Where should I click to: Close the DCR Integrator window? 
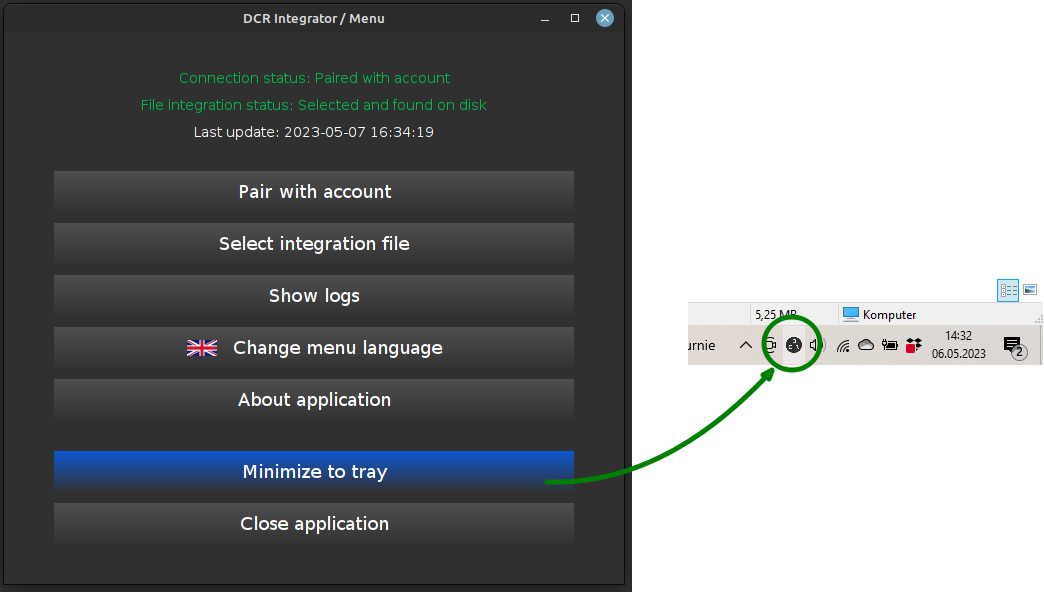pyautogui.click(x=605, y=18)
